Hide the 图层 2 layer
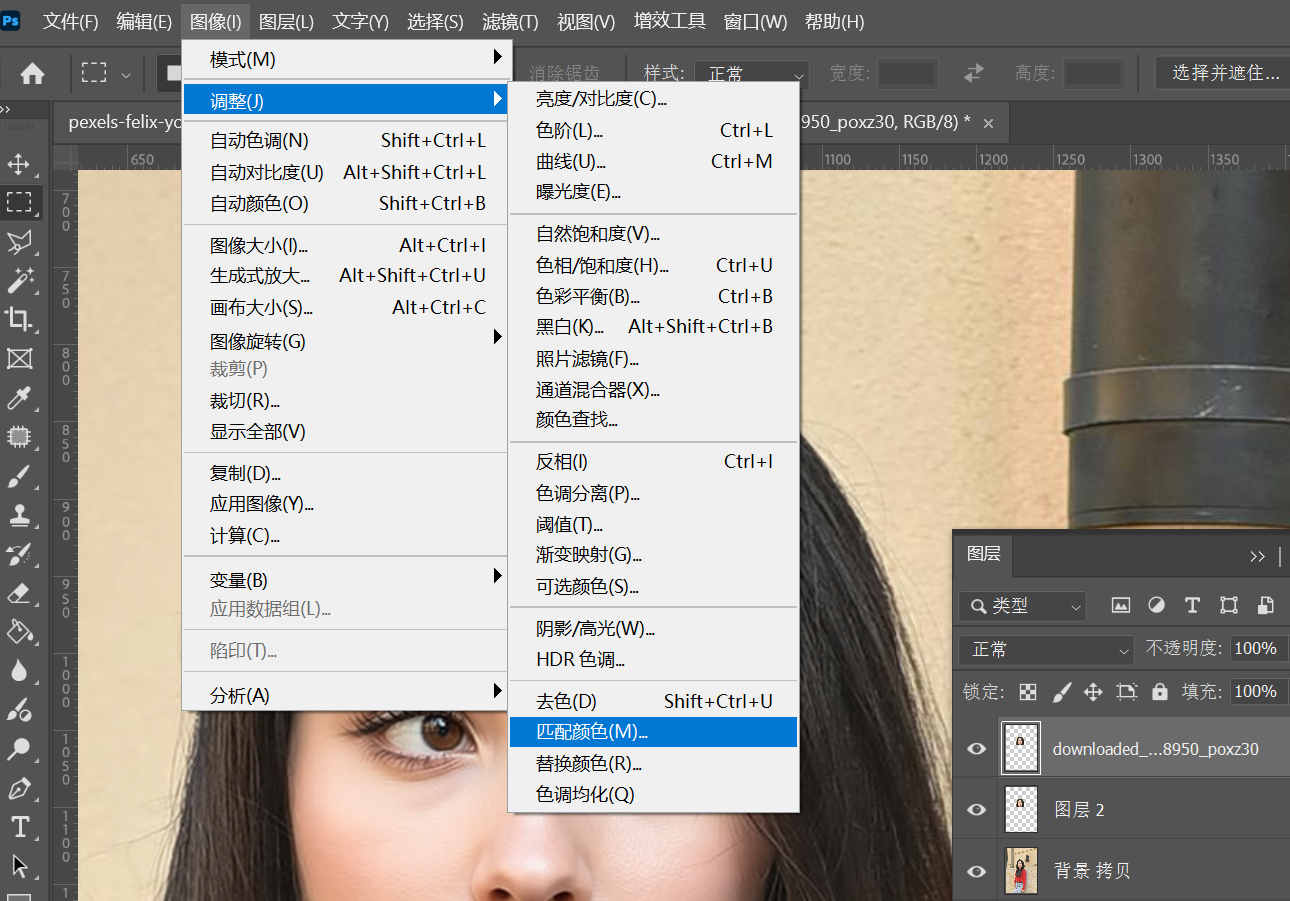Image resolution: width=1290 pixels, height=901 pixels. click(976, 810)
